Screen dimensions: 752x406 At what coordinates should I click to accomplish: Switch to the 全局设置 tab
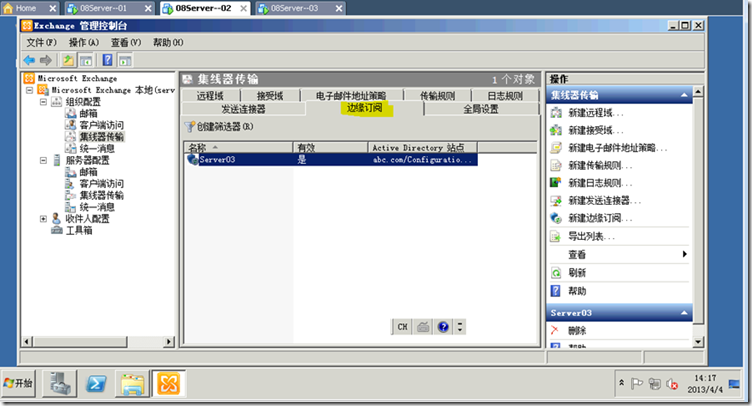click(x=481, y=109)
